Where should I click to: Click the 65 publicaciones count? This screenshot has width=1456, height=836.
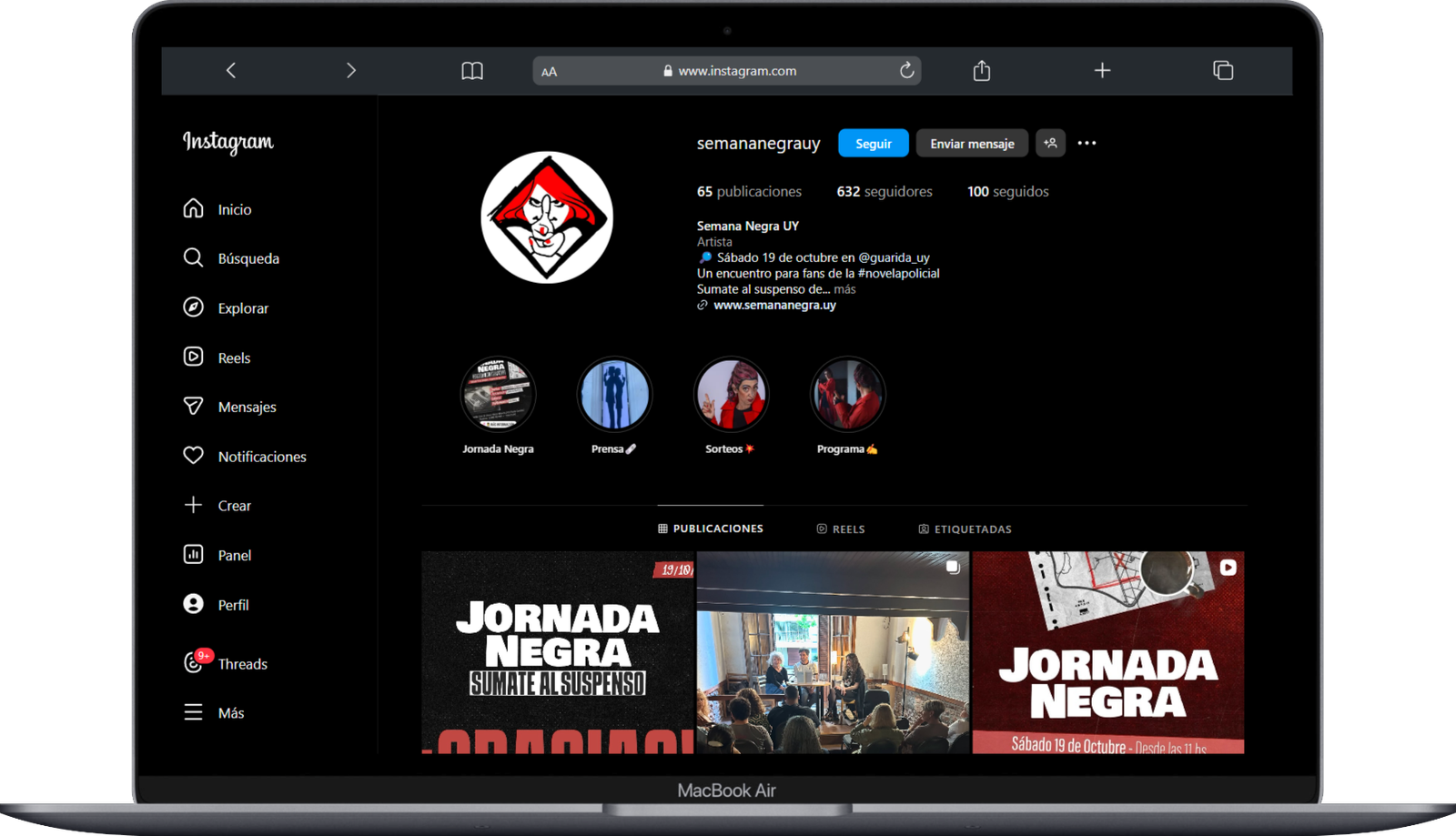coord(749,191)
